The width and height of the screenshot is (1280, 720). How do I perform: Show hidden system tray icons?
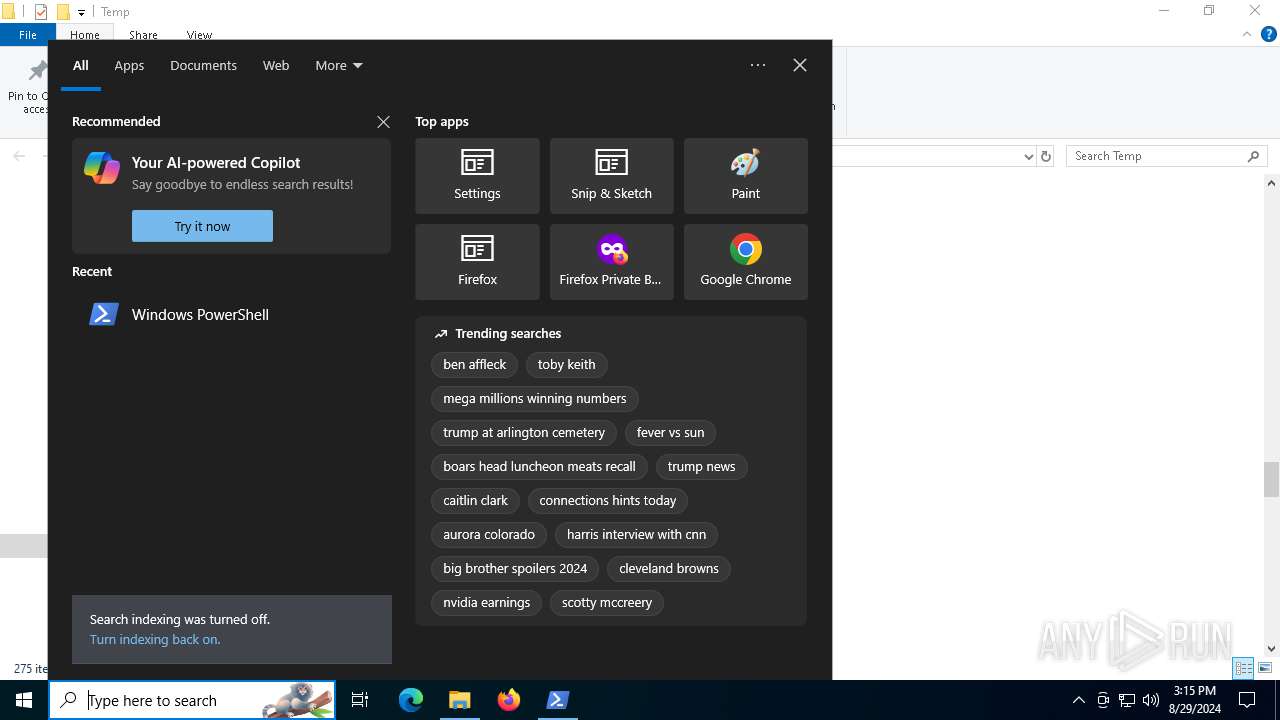[1078, 700]
